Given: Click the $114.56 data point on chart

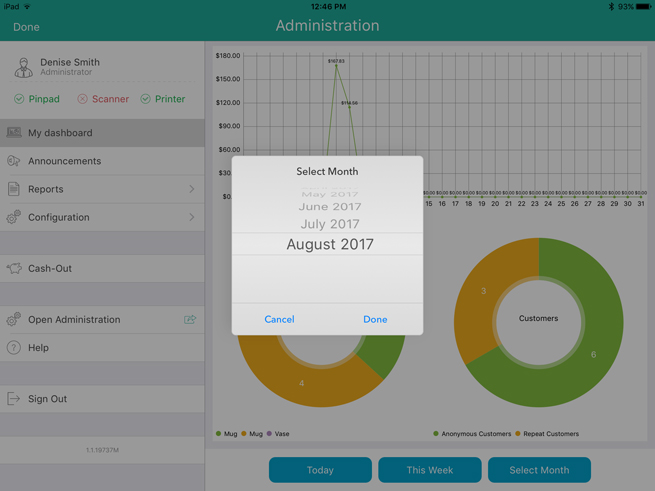Looking at the screenshot, I should point(349,107).
